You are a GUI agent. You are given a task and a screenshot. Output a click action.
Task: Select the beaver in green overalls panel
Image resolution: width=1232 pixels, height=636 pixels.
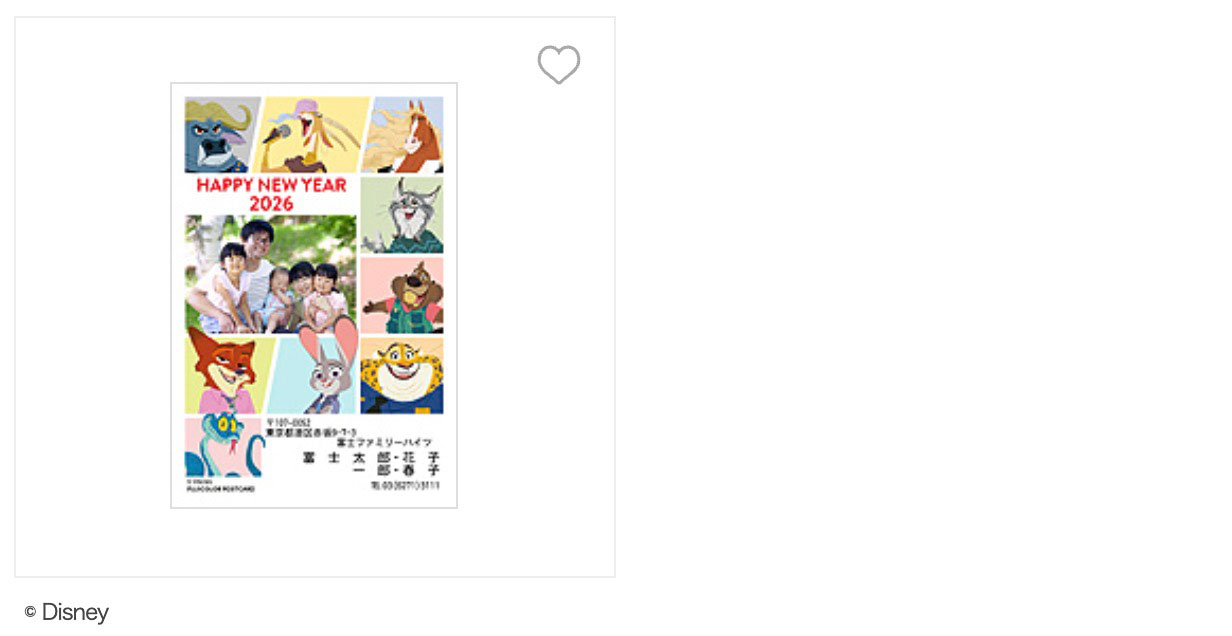402,295
